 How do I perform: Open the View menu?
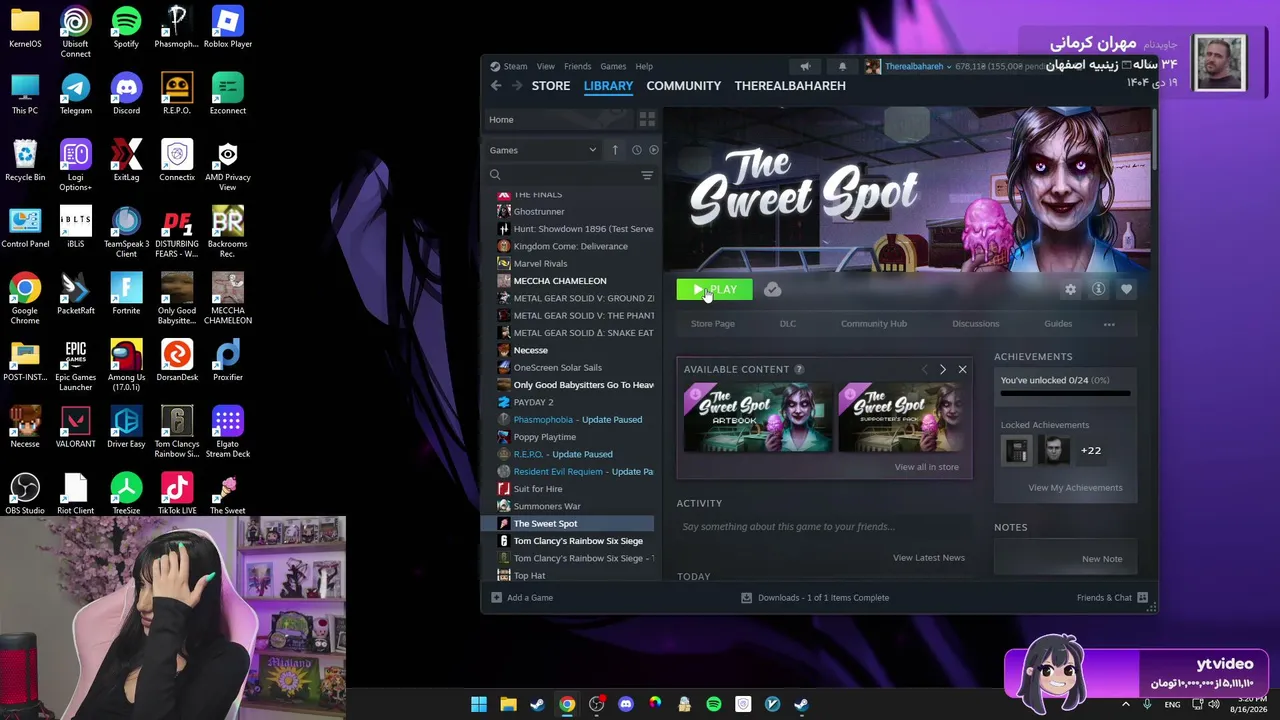click(545, 67)
